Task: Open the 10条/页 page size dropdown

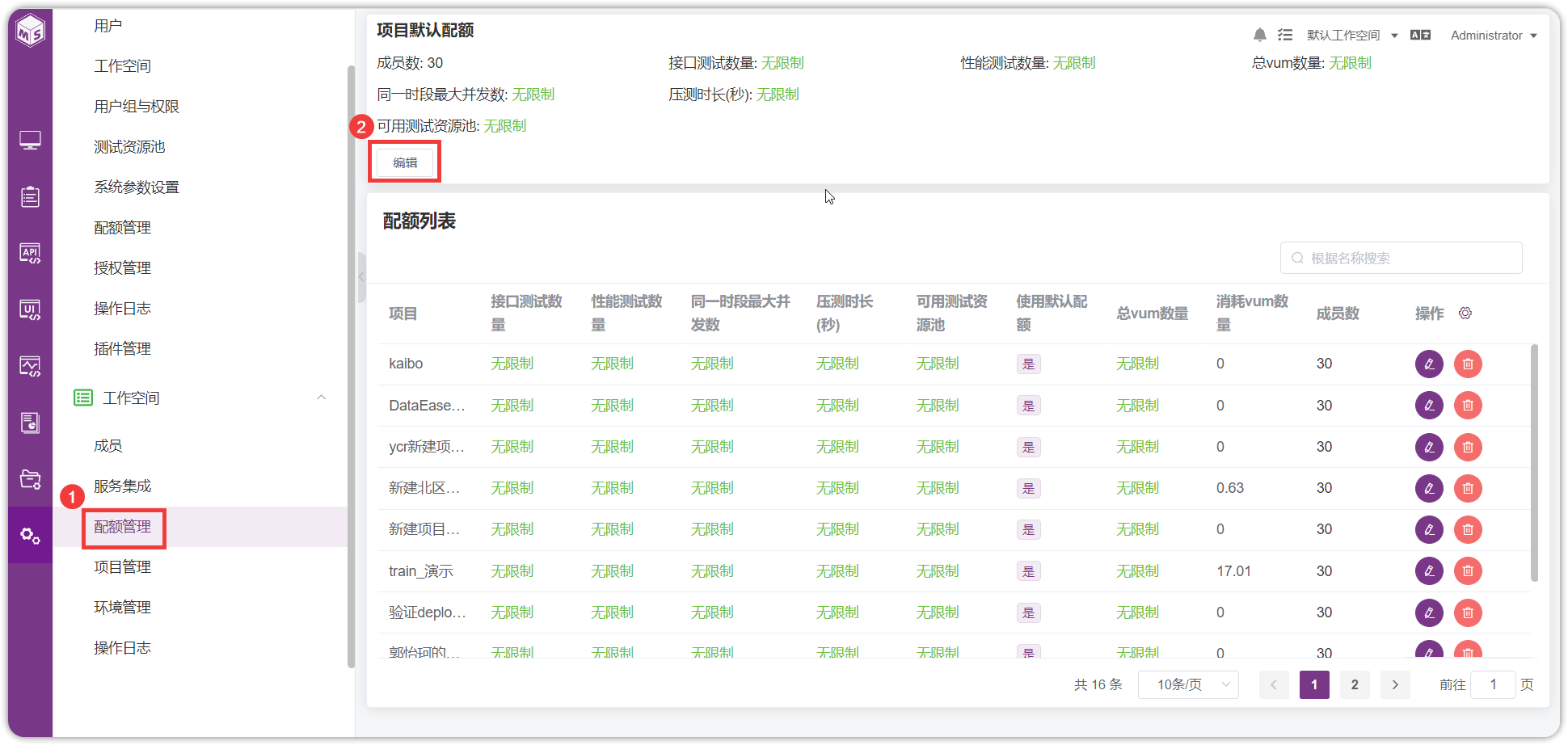Action: [x=1188, y=684]
